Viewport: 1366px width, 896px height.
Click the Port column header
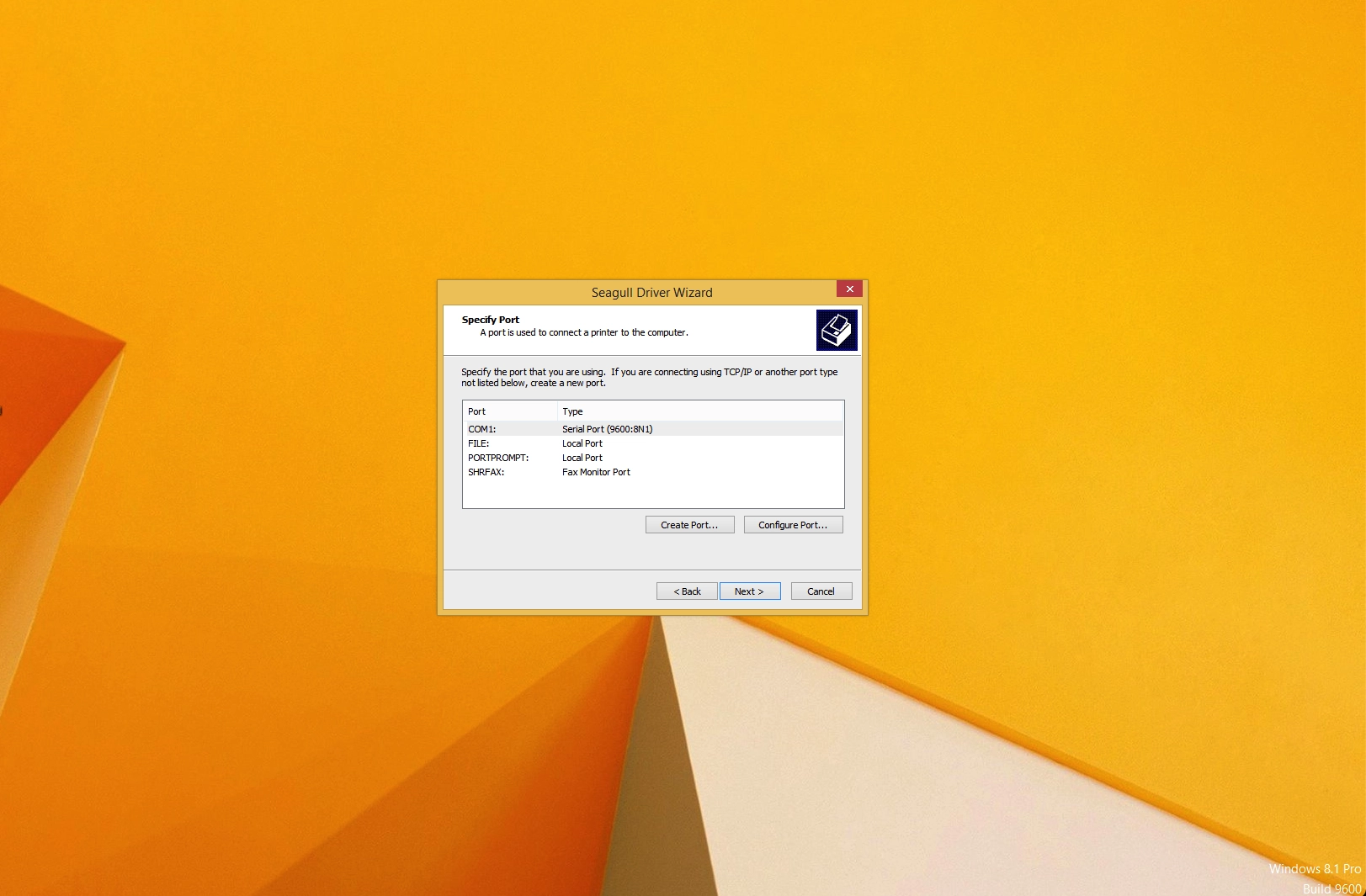pyautogui.click(x=510, y=411)
